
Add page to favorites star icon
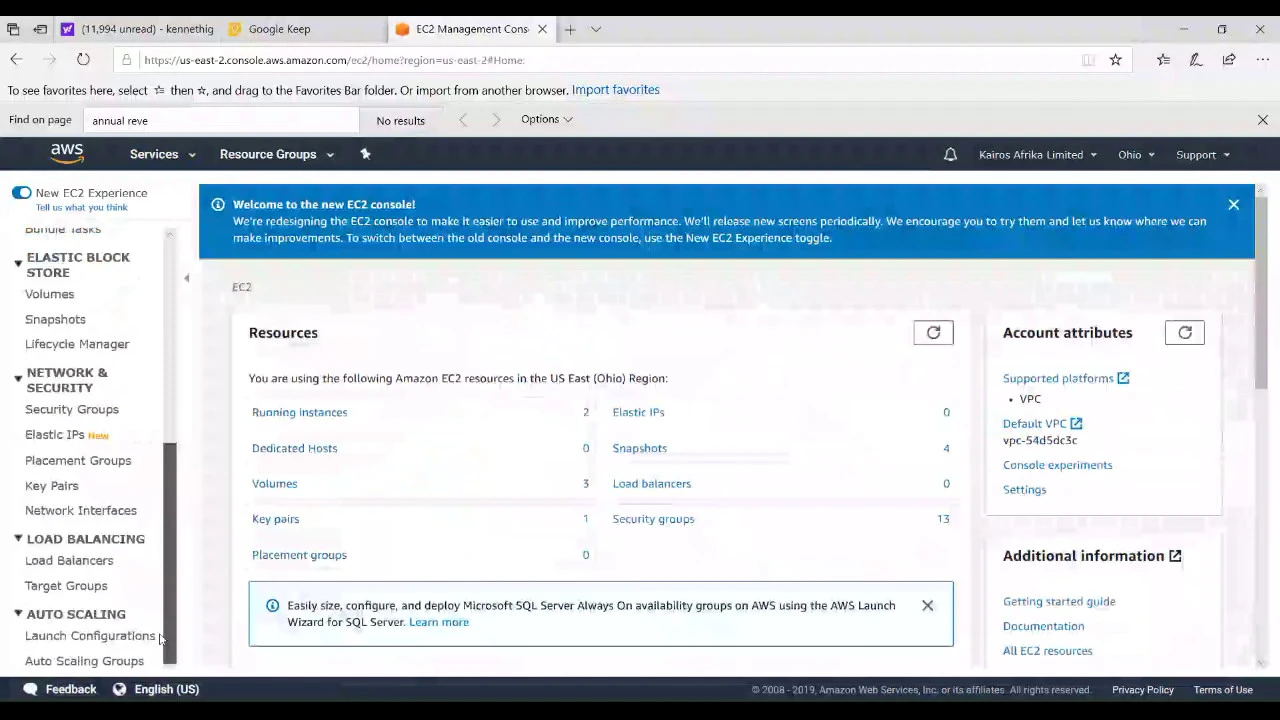click(1115, 60)
